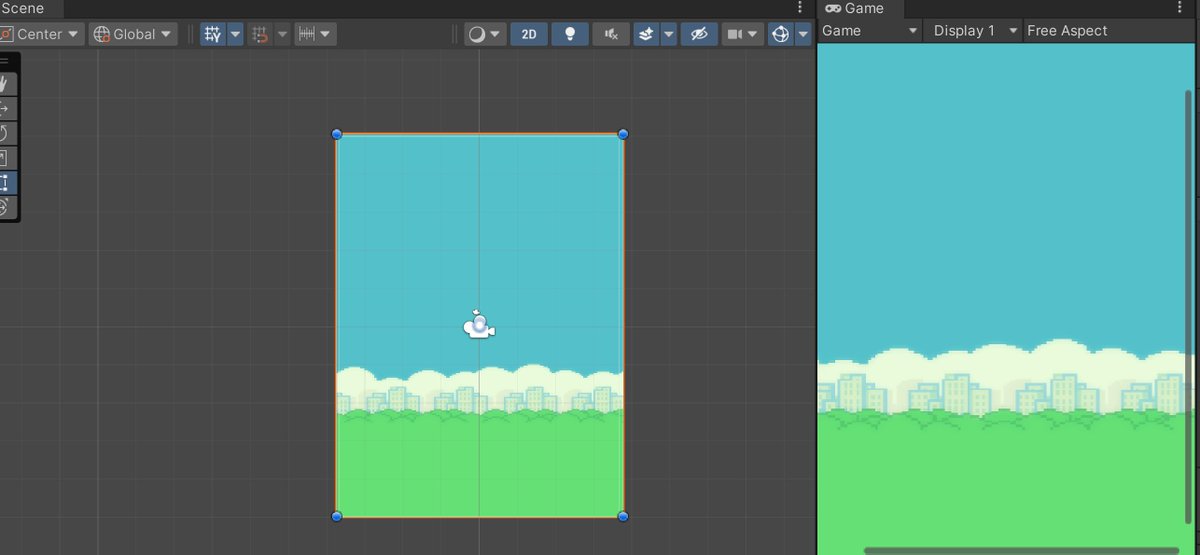The width and height of the screenshot is (1200, 555).
Task: Click the Game view horizontal scrollbar
Action: (1022, 550)
